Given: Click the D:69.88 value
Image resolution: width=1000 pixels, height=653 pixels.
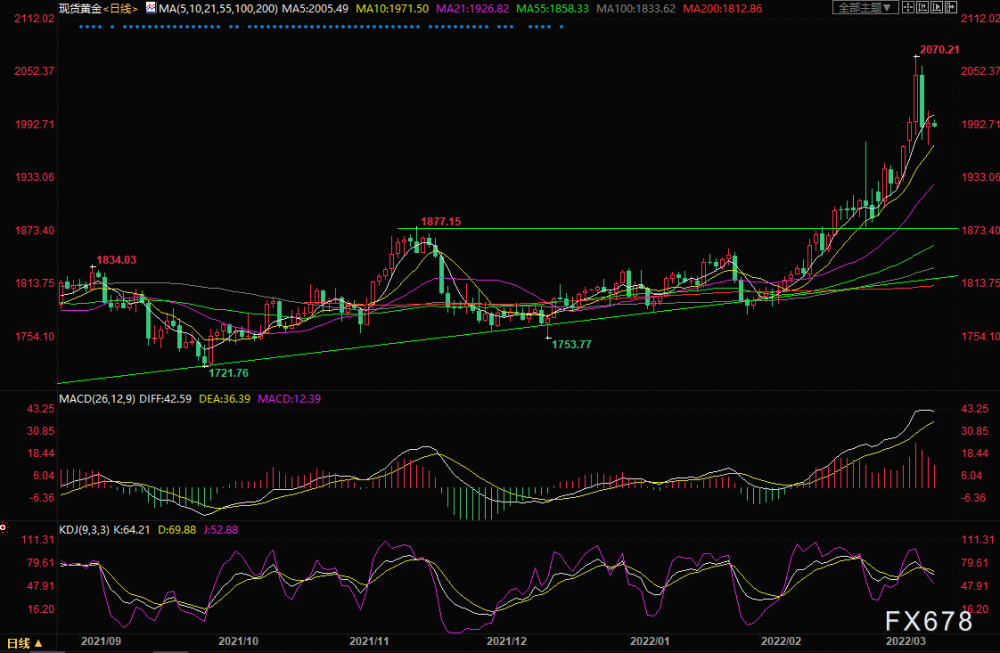Looking at the screenshot, I should coord(177,529).
